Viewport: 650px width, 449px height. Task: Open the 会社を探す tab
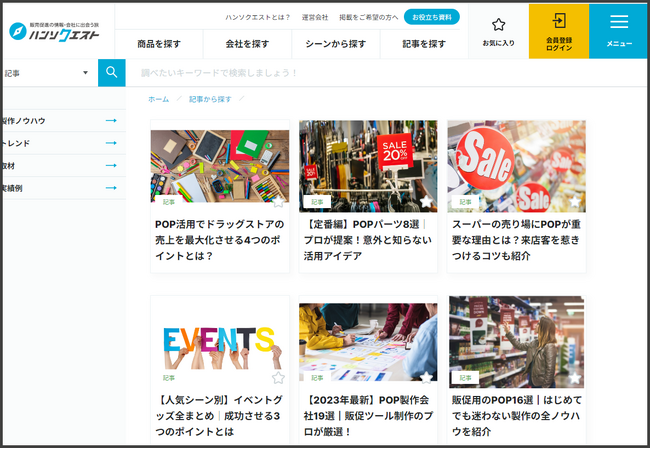[247, 44]
